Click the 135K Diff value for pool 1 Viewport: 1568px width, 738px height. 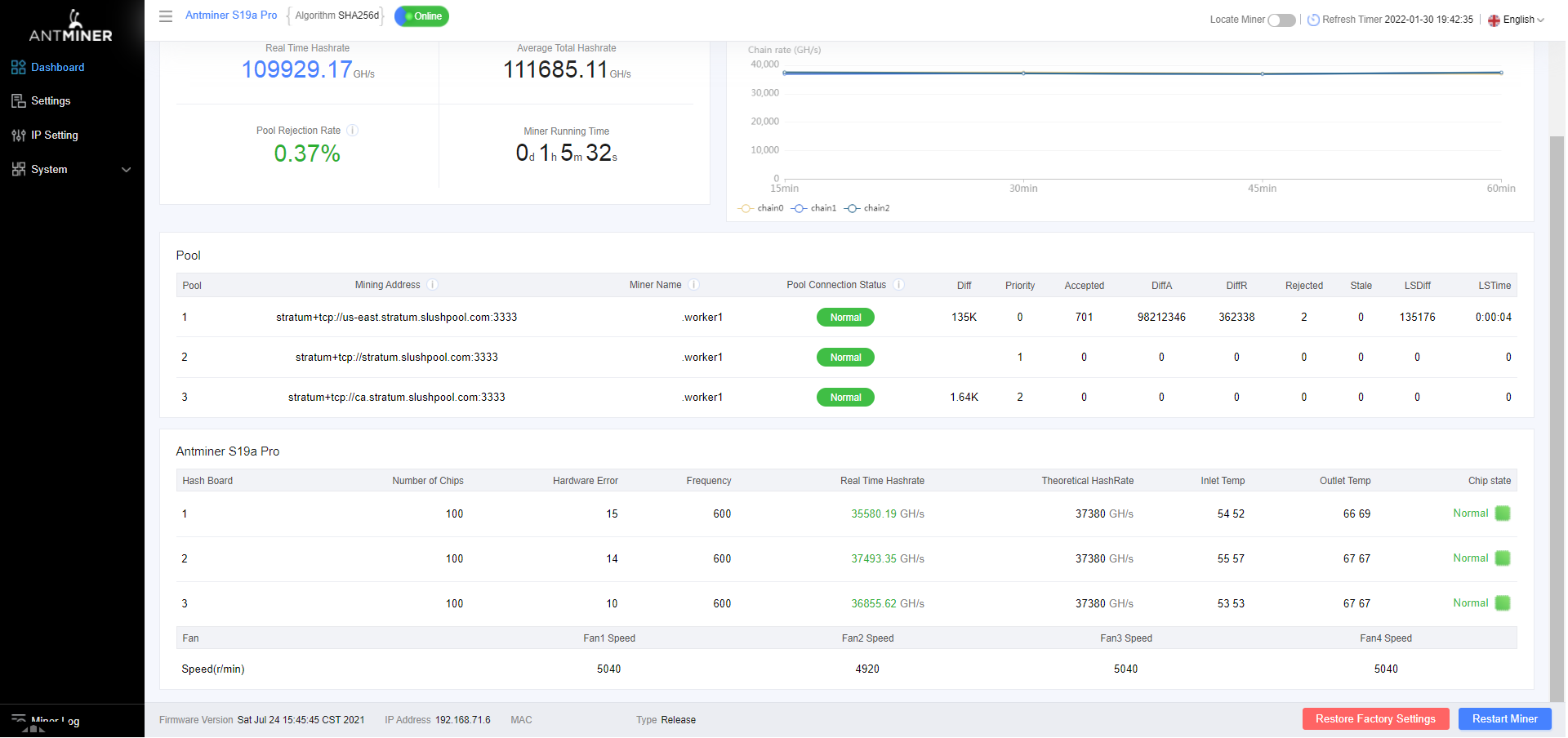(x=964, y=318)
